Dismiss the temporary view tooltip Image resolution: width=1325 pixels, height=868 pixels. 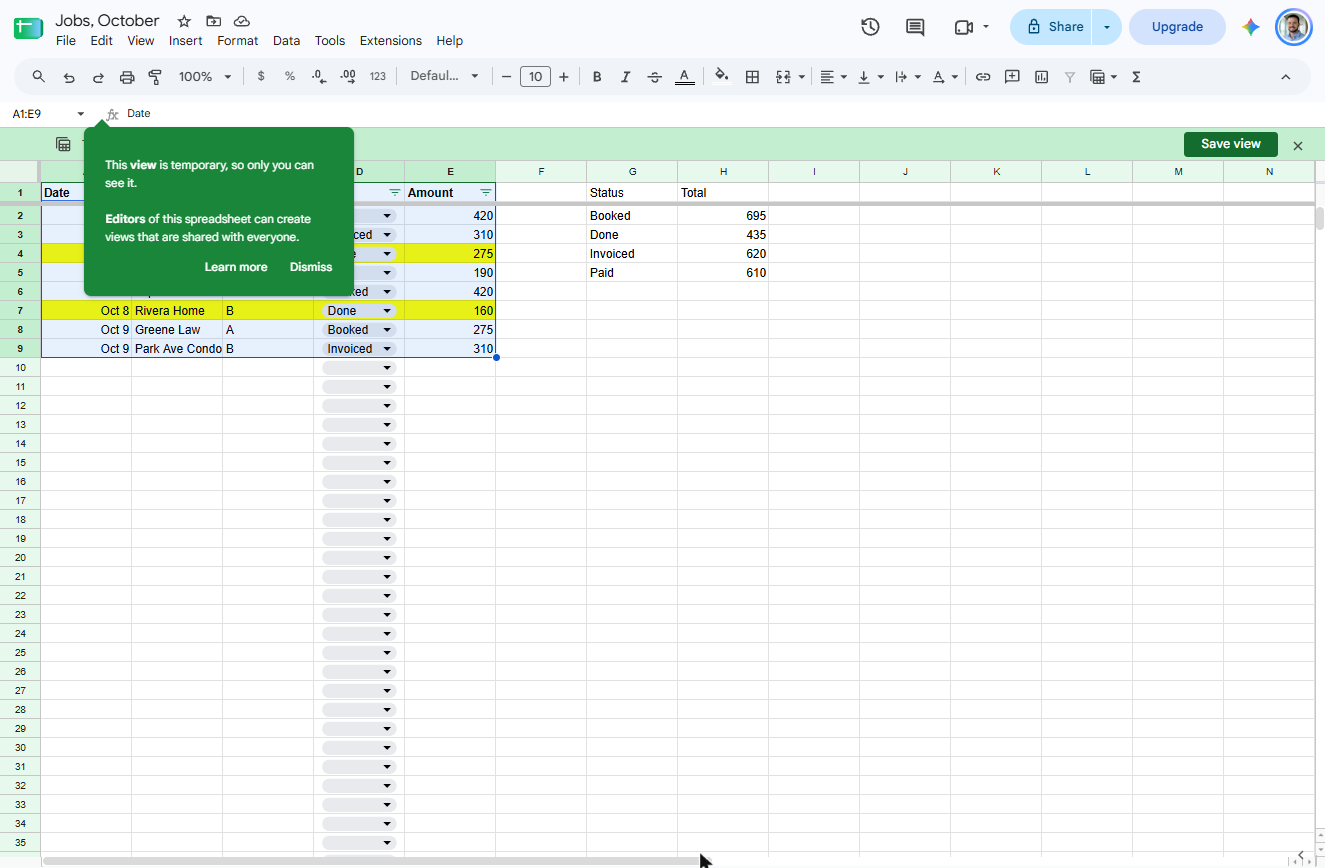click(x=311, y=267)
